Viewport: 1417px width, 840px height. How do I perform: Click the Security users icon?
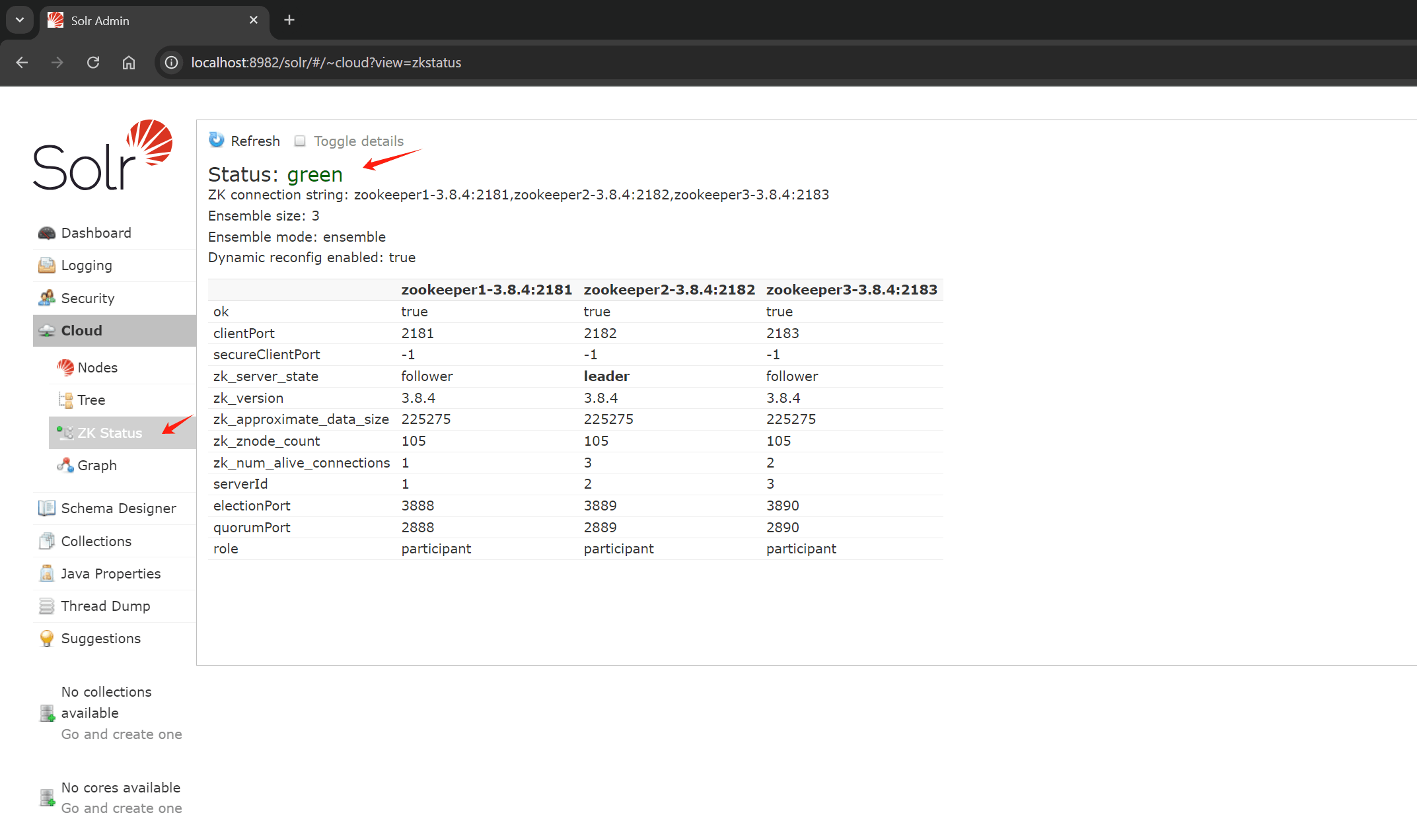pyautogui.click(x=46, y=298)
